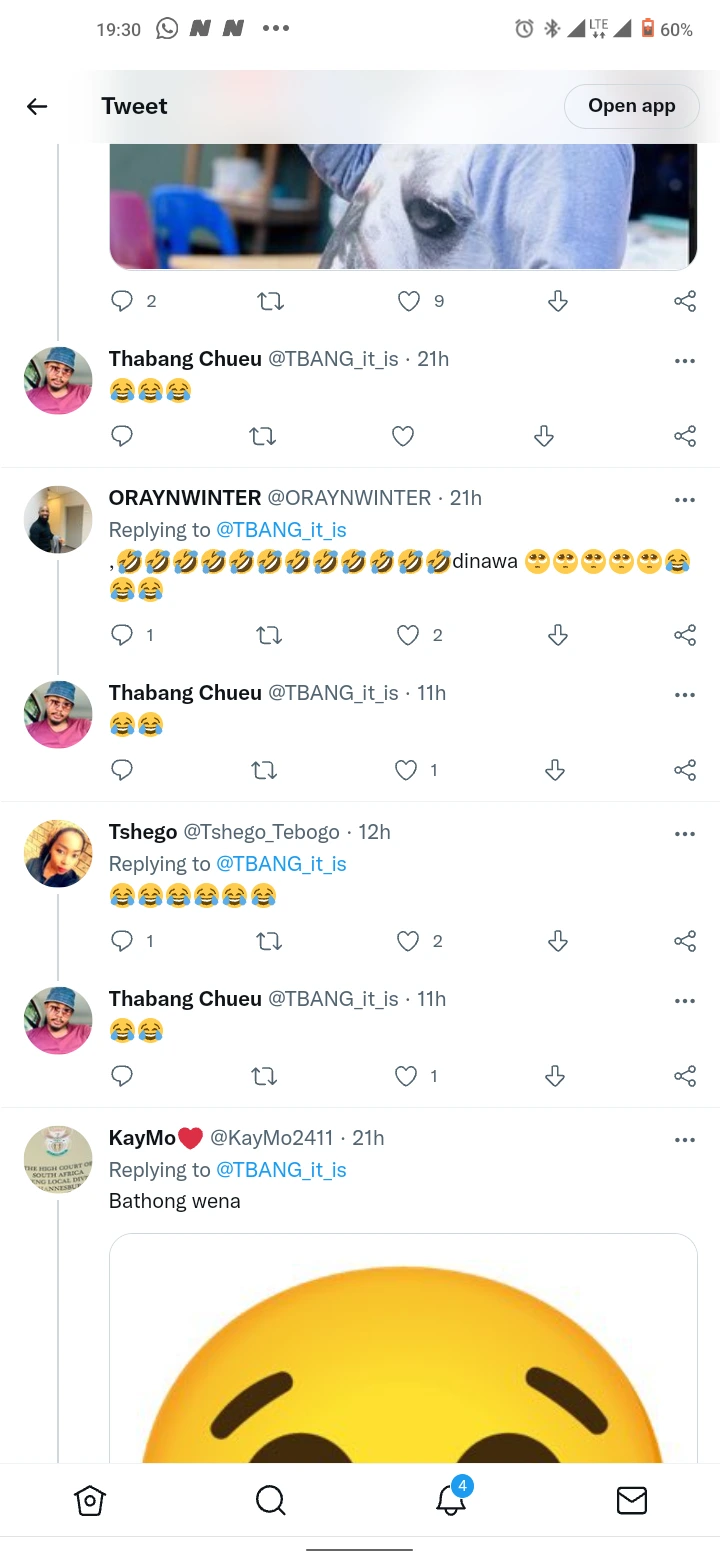View ORAYNWINTER's profile picture
Screen dimensions: 720x1560
pos(58,520)
